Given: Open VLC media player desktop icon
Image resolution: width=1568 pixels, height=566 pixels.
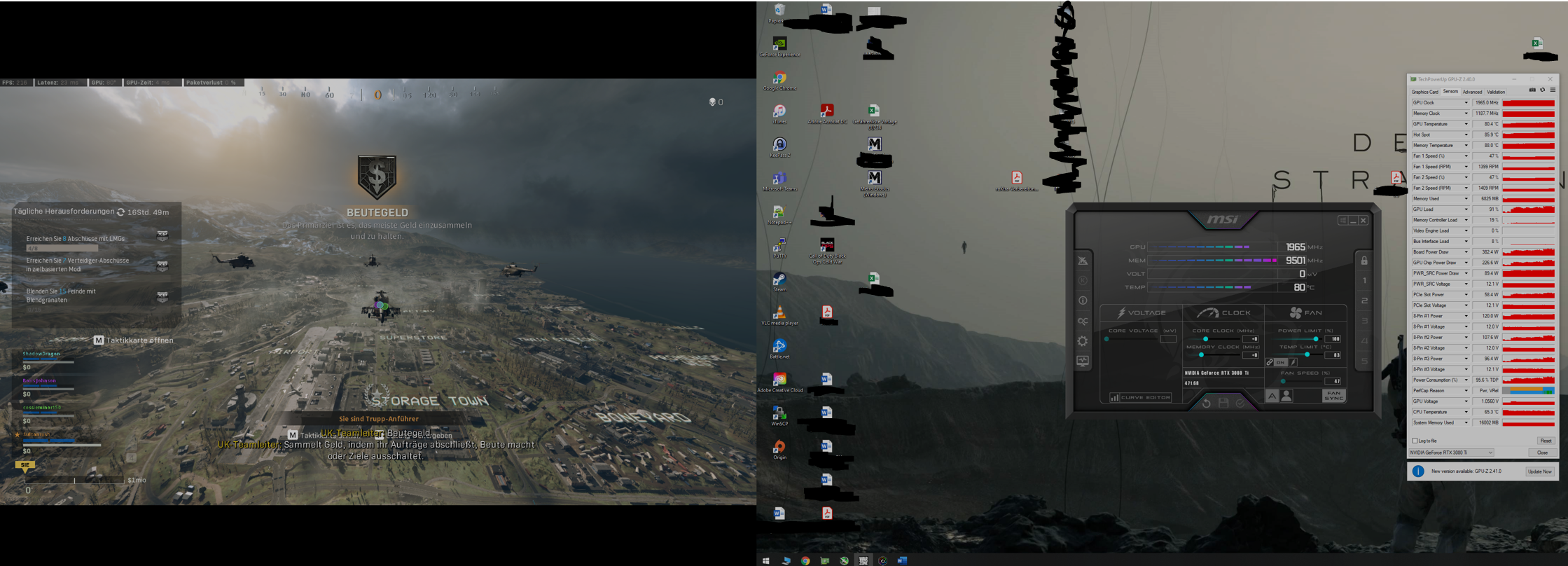Looking at the screenshot, I should click(x=779, y=315).
